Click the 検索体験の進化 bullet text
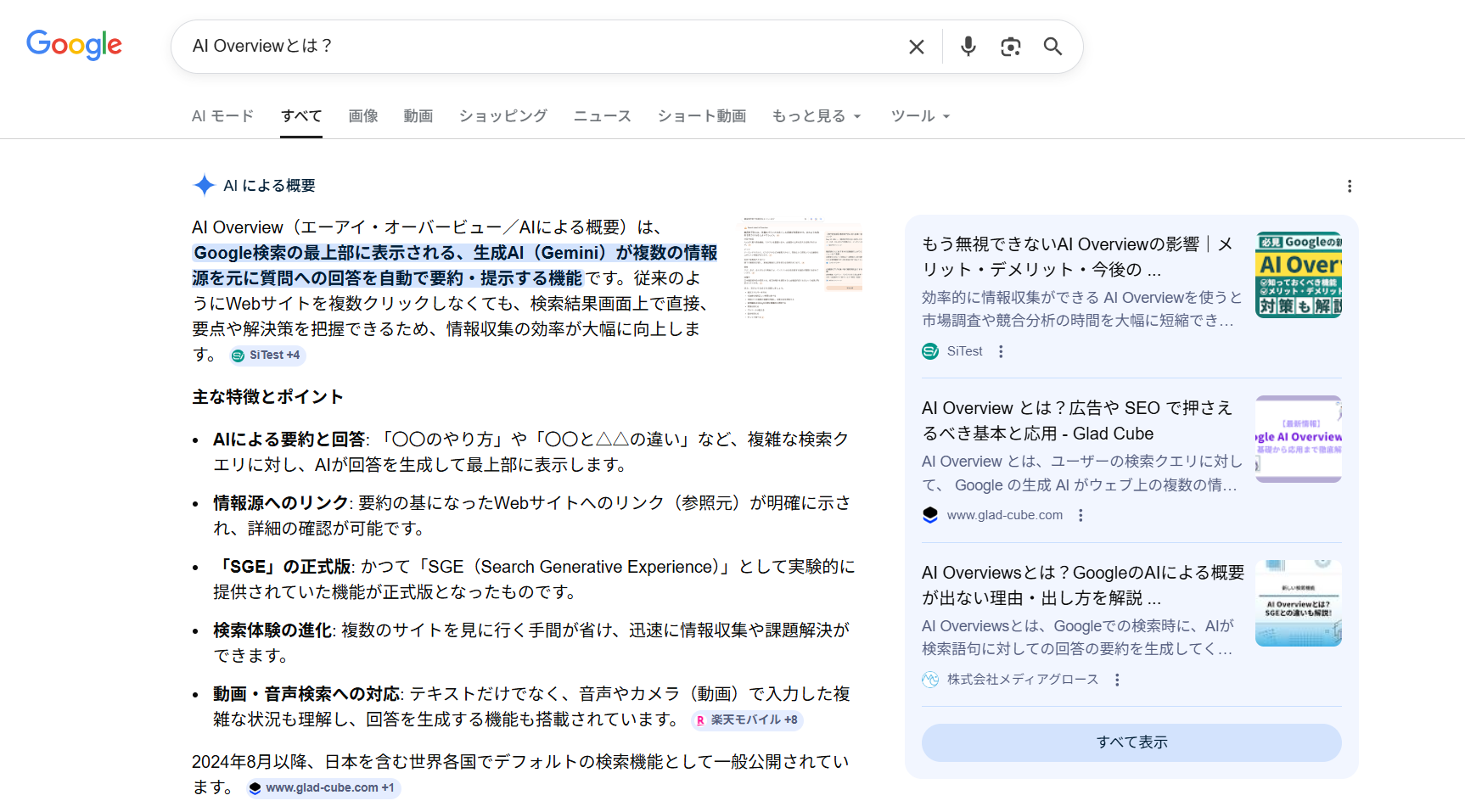This screenshot has width=1465, height=812. click(x=272, y=630)
